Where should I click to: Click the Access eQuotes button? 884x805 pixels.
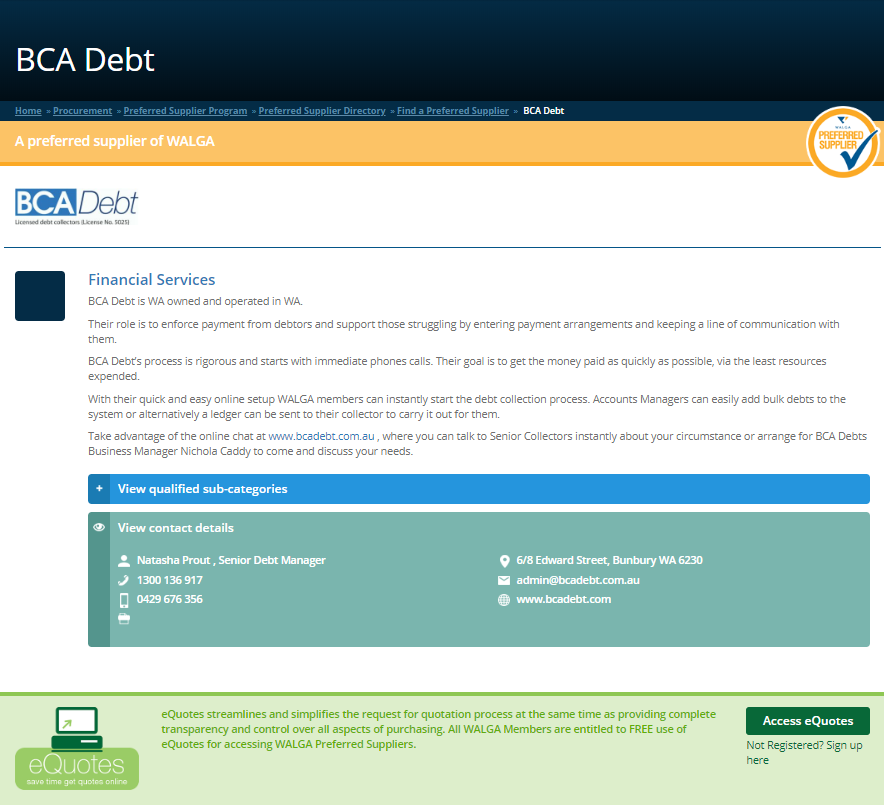click(808, 721)
